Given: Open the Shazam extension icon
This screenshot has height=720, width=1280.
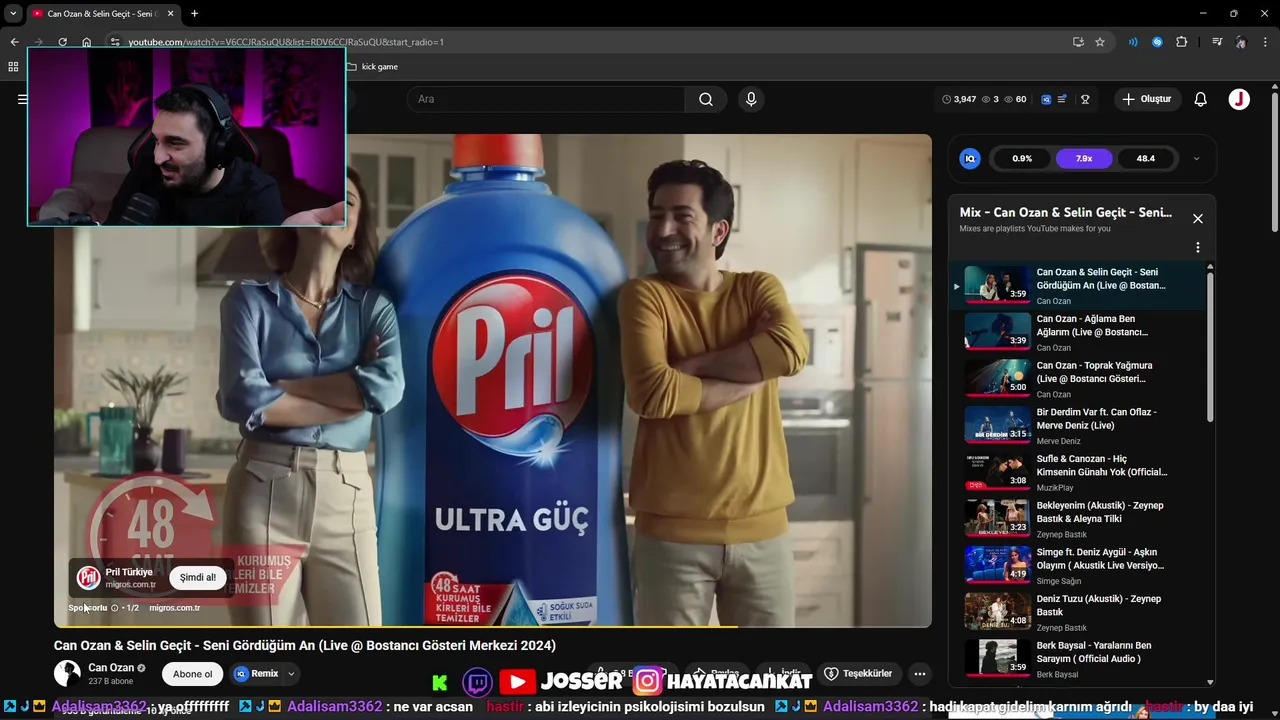Looking at the screenshot, I should pos(1157,42).
